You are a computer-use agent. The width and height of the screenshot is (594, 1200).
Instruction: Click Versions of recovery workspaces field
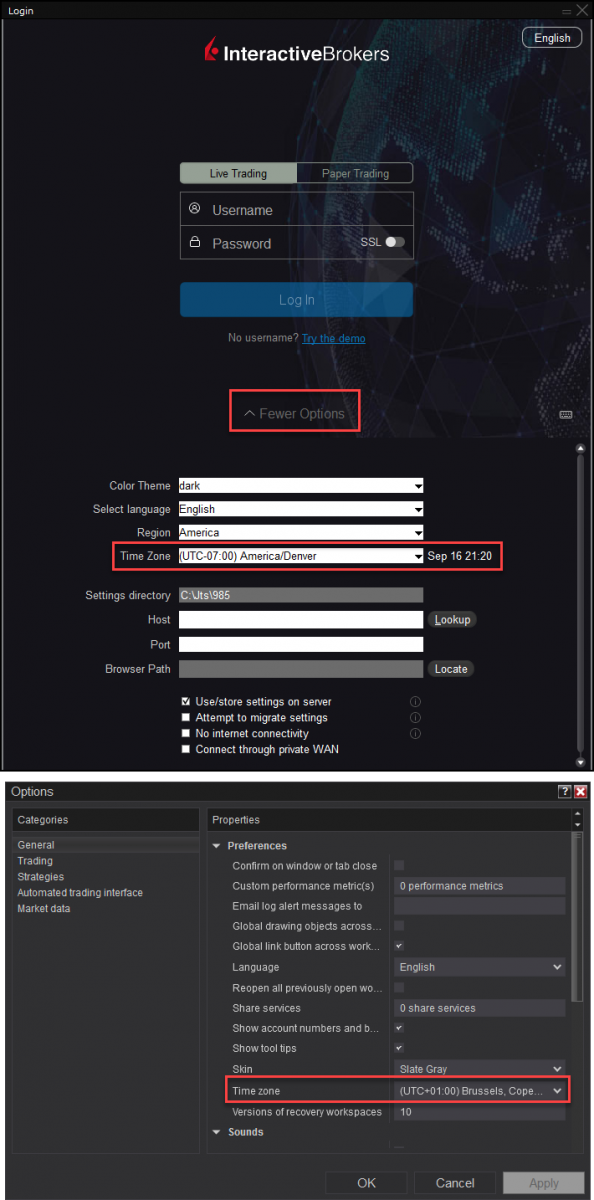(x=479, y=1112)
